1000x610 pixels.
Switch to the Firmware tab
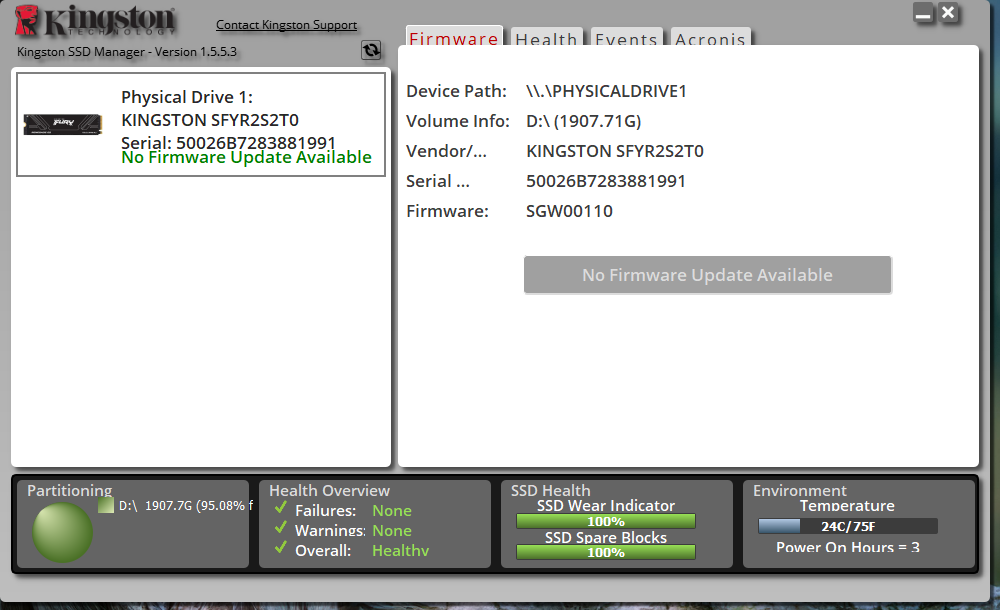453,39
